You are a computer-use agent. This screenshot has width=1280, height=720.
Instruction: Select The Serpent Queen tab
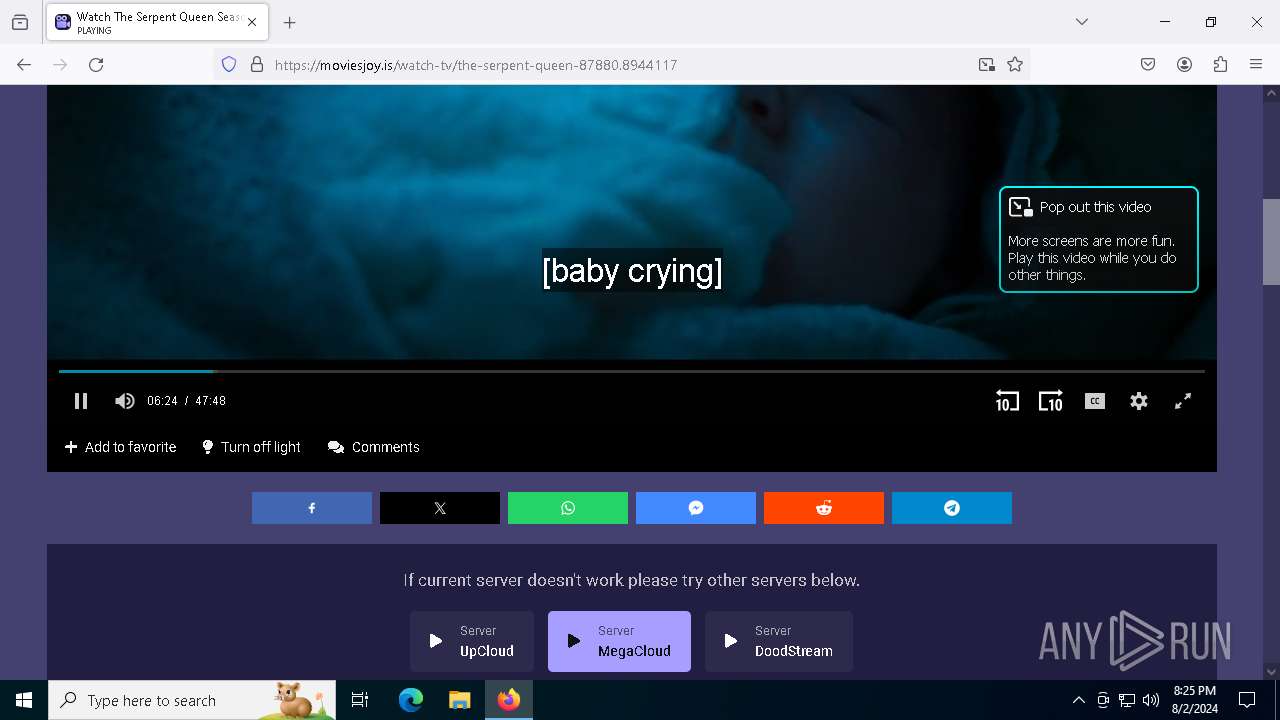(156, 22)
